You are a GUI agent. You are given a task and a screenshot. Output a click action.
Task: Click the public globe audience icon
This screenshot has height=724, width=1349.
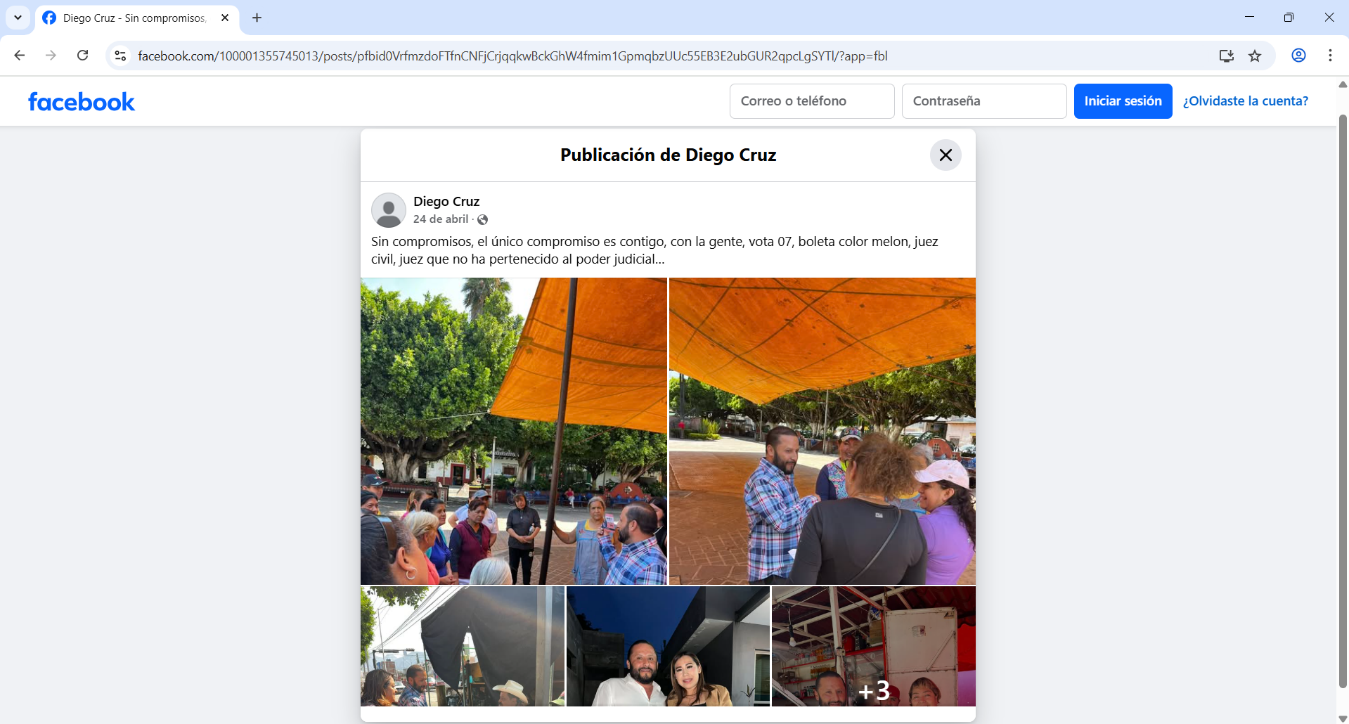(483, 219)
